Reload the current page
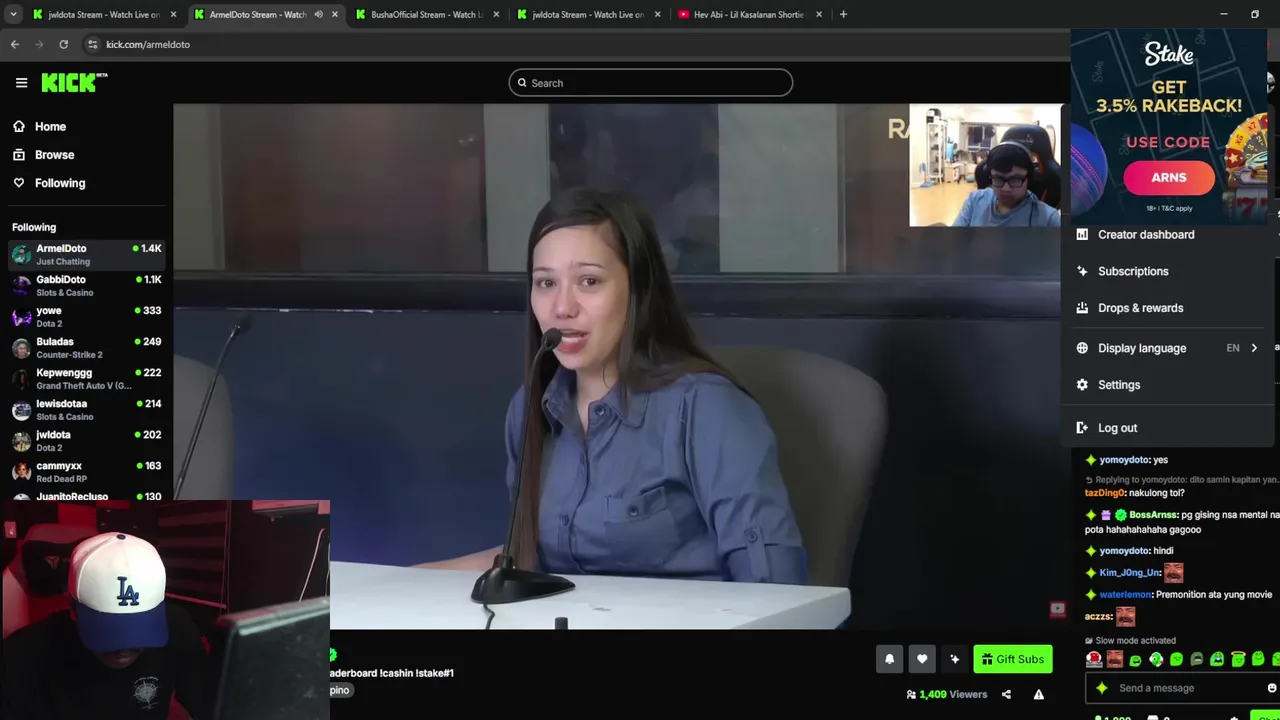Image resolution: width=1280 pixels, height=720 pixels. coord(63,44)
